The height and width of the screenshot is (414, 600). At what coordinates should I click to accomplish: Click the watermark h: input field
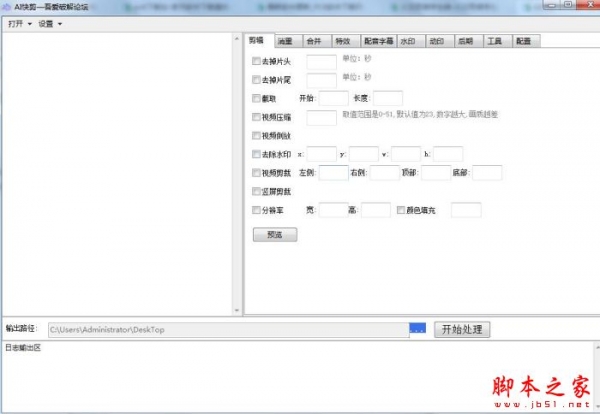[448, 154]
